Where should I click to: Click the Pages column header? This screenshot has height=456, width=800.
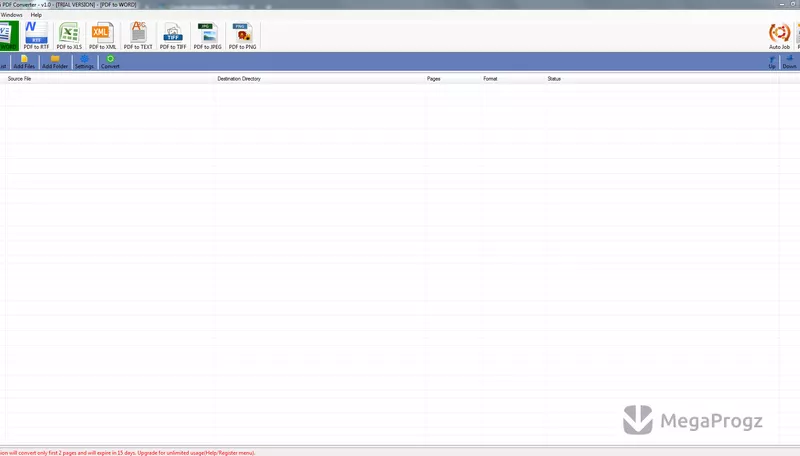(x=434, y=79)
